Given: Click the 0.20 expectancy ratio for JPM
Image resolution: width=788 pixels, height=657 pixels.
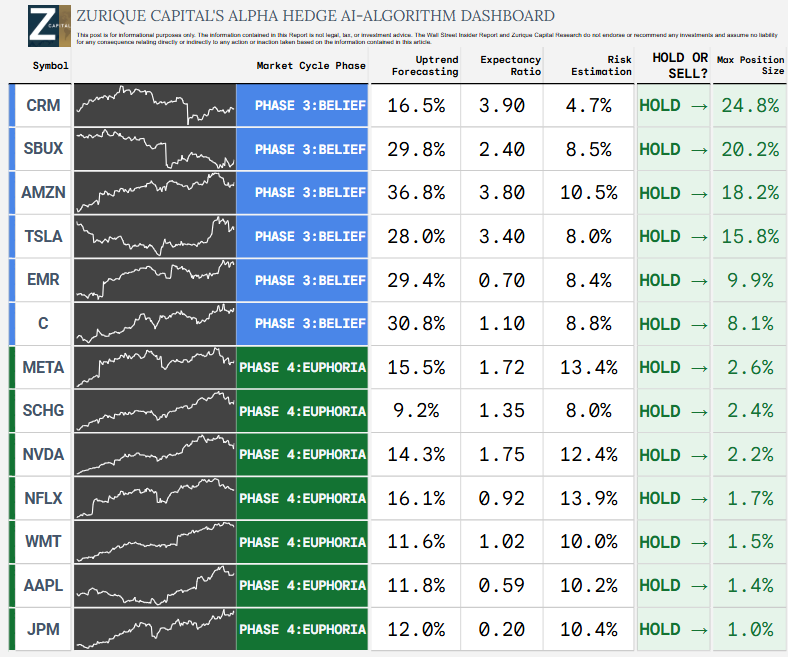Looking at the screenshot, I should coord(502,629).
